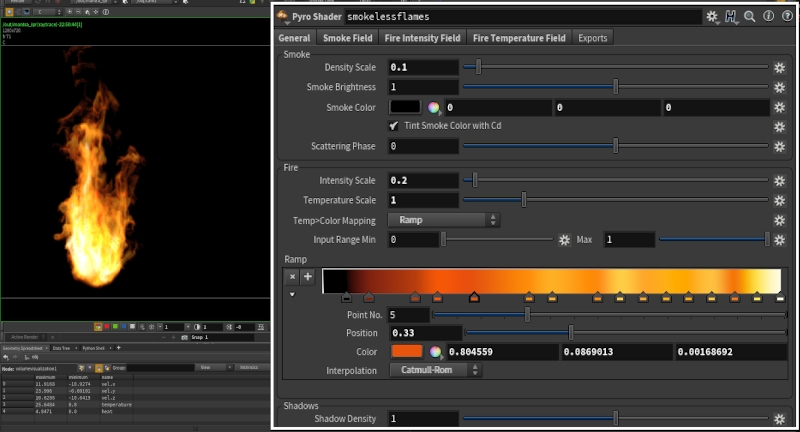Open the Fire Temperature Field tab

[x=518, y=38]
